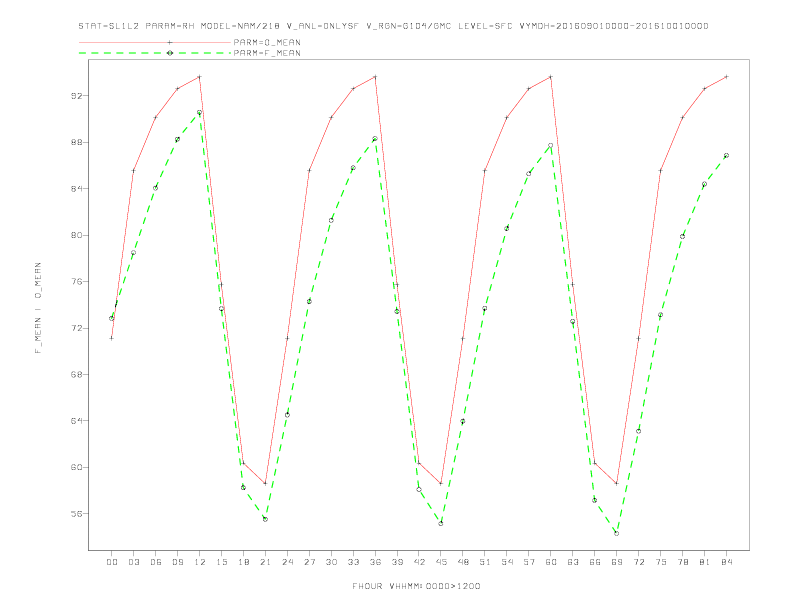Image resolution: width=792 pixels, height=612 pixels.
Task: Click the x-axis forecast hour label 66
Action: point(595,562)
